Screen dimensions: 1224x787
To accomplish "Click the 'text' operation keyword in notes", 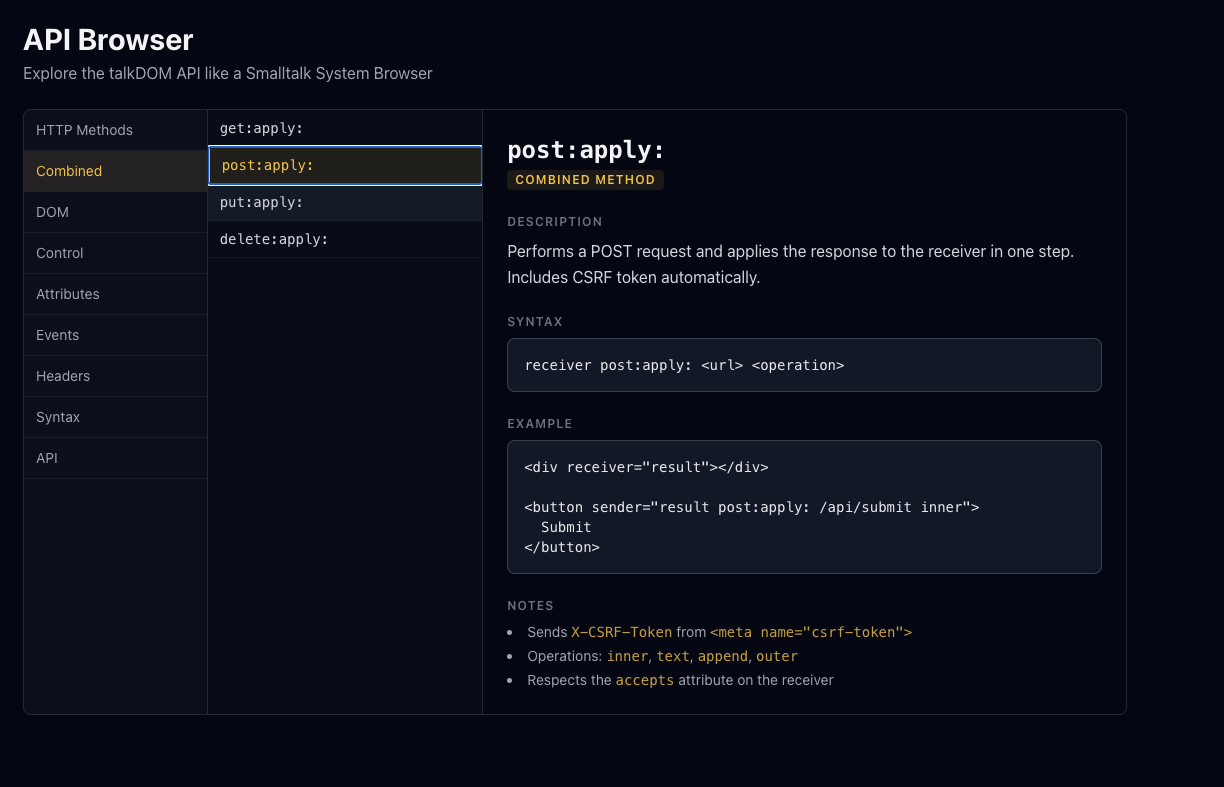I will click(x=673, y=656).
